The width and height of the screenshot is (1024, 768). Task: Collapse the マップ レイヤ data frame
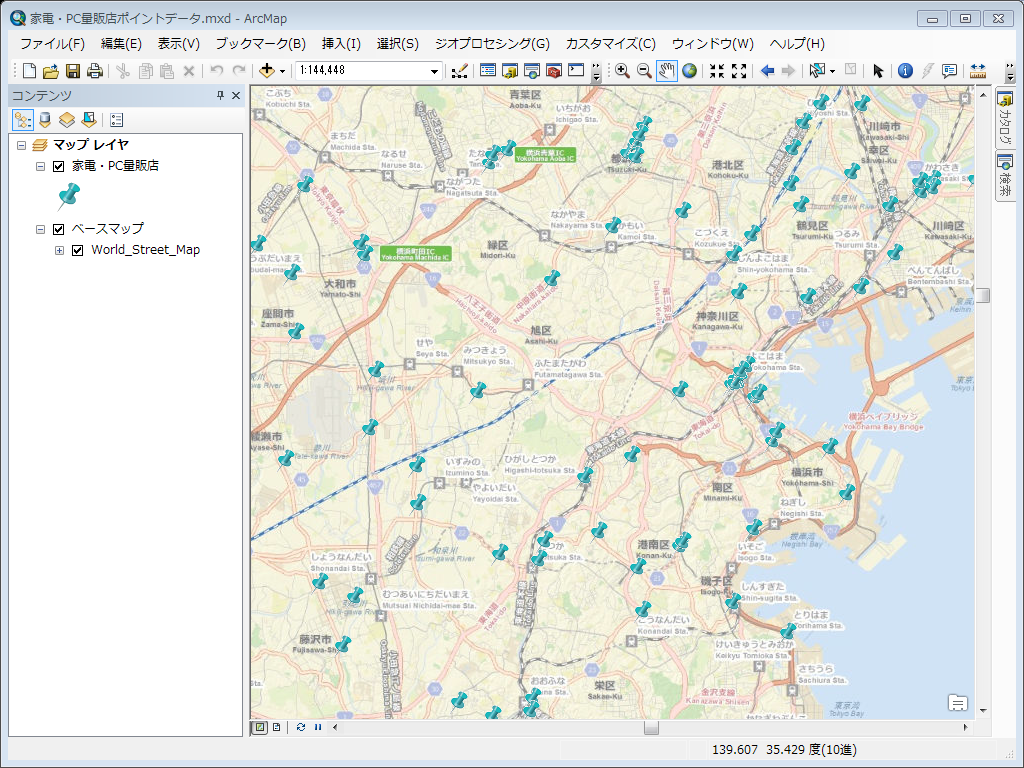[x=21, y=145]
